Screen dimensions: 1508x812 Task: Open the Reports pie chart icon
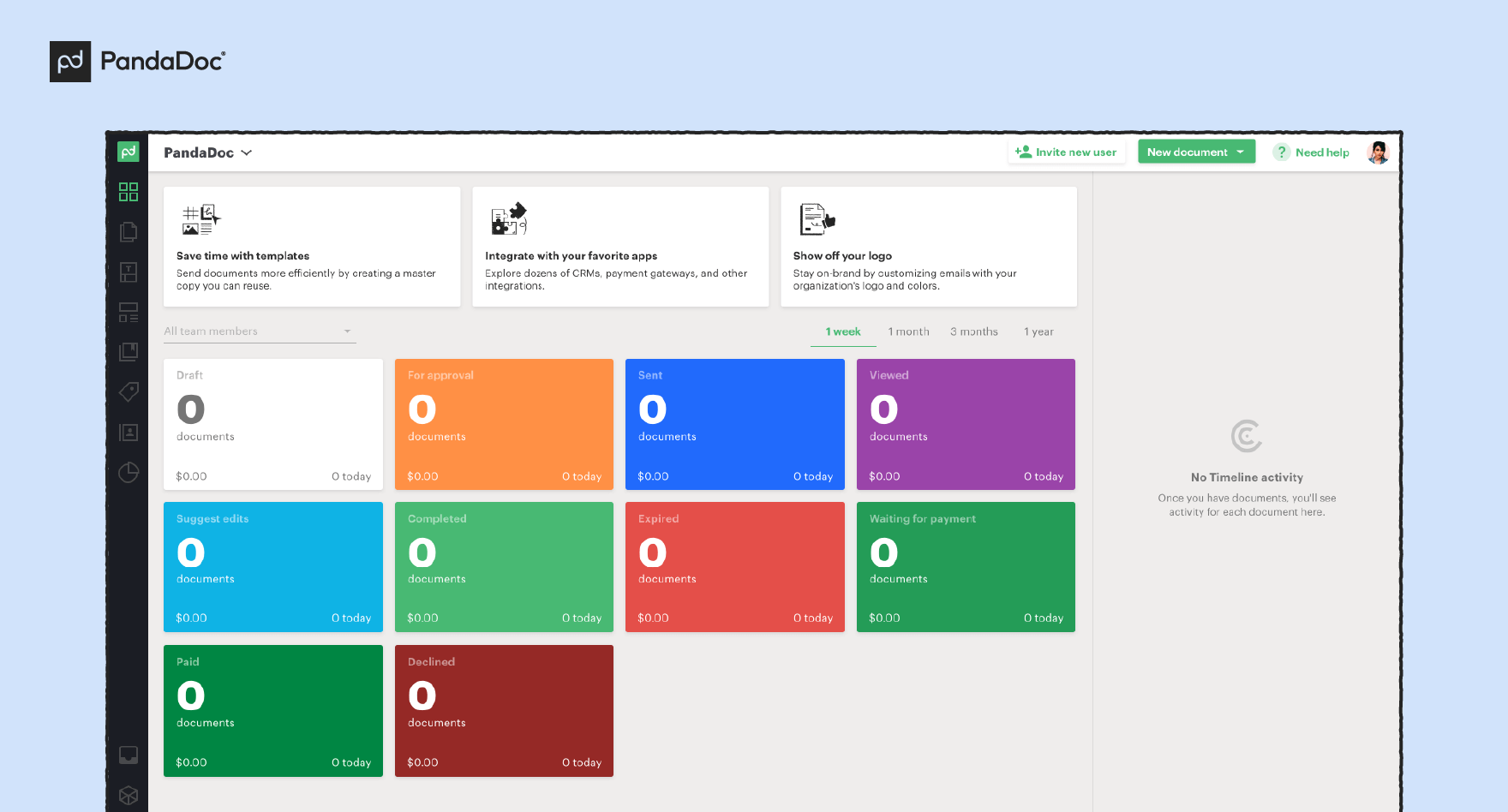(x=129, y=472)
